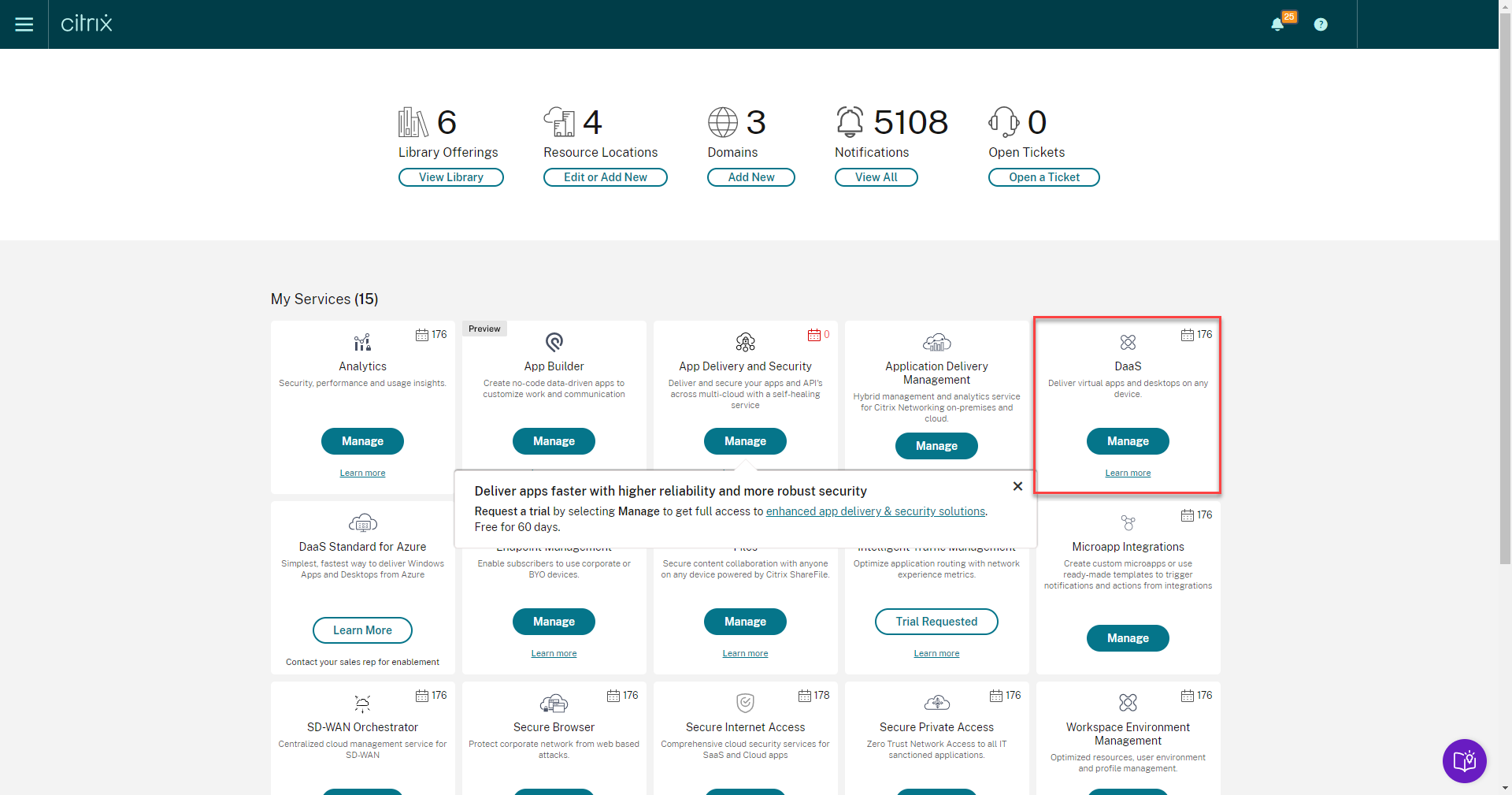Click the scrollbar down arrow
The height and width of the screenshot is (795, 1512).
coord(1505,788)
